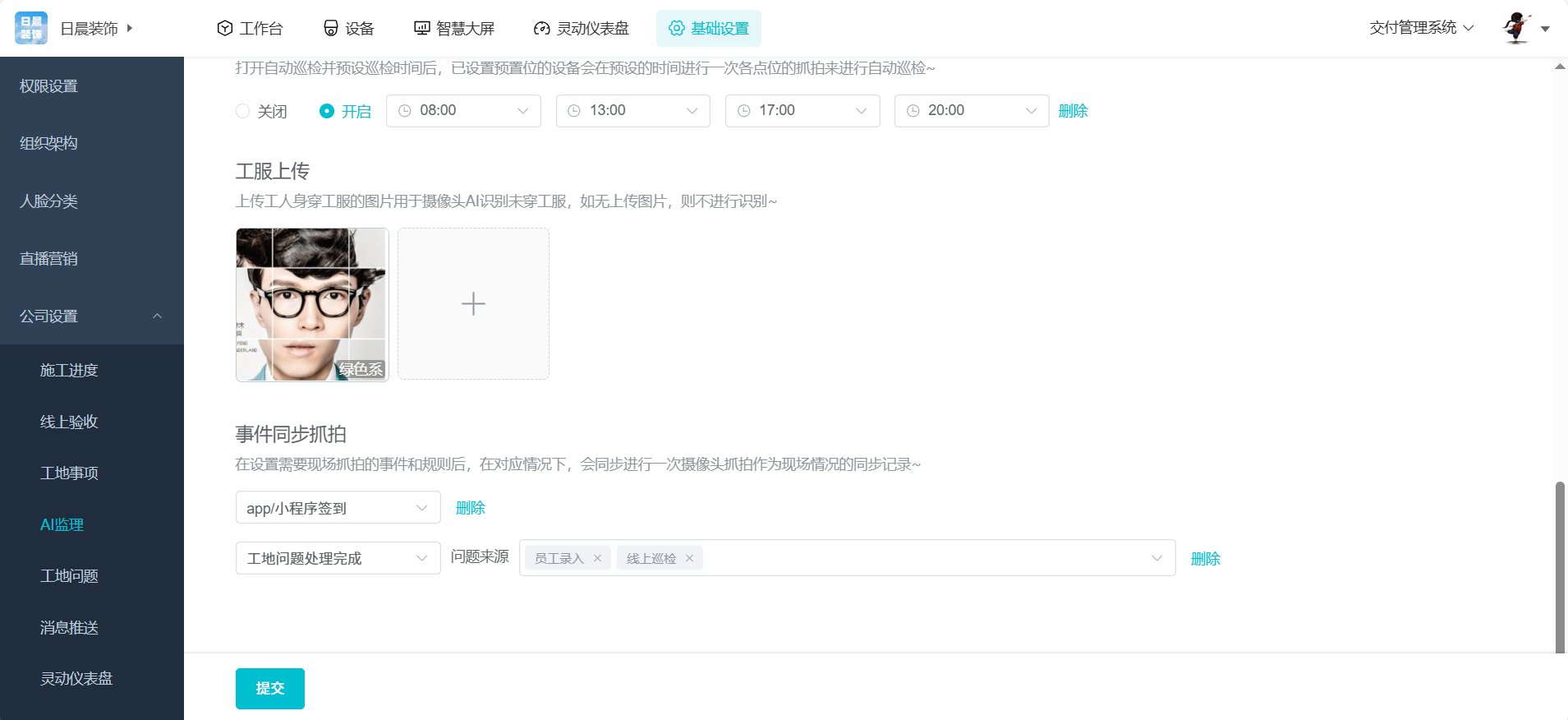The image size is (1568, 720).
Task: Remove the 线上巡检 tag with x icon
Action: 689,559
